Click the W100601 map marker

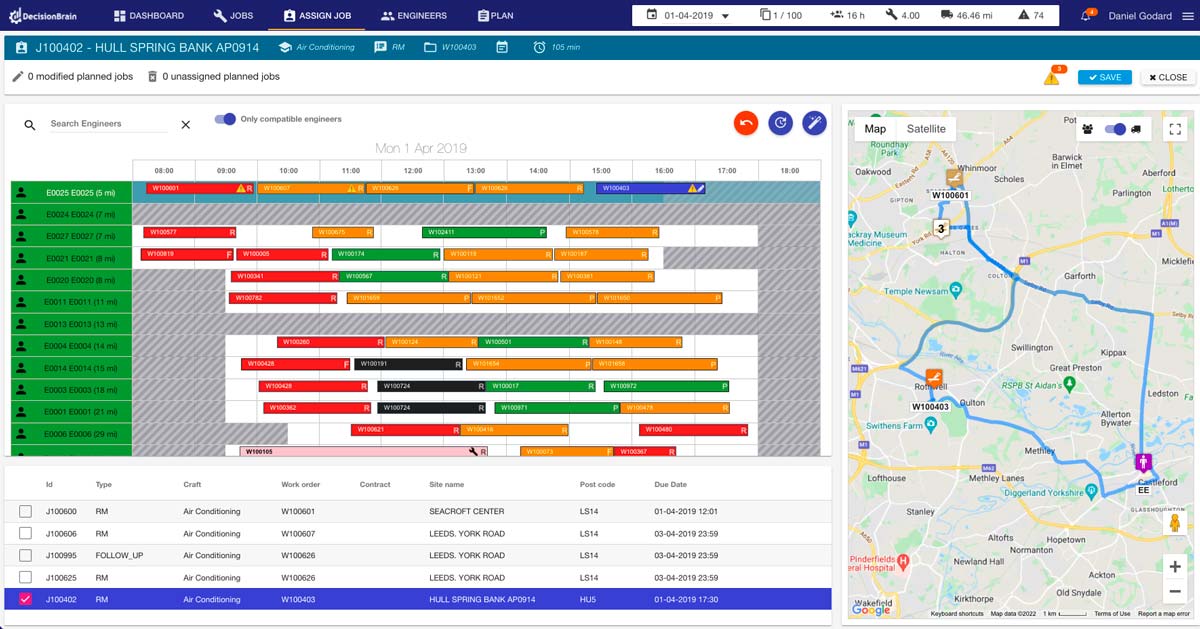(x=954, y=179)
